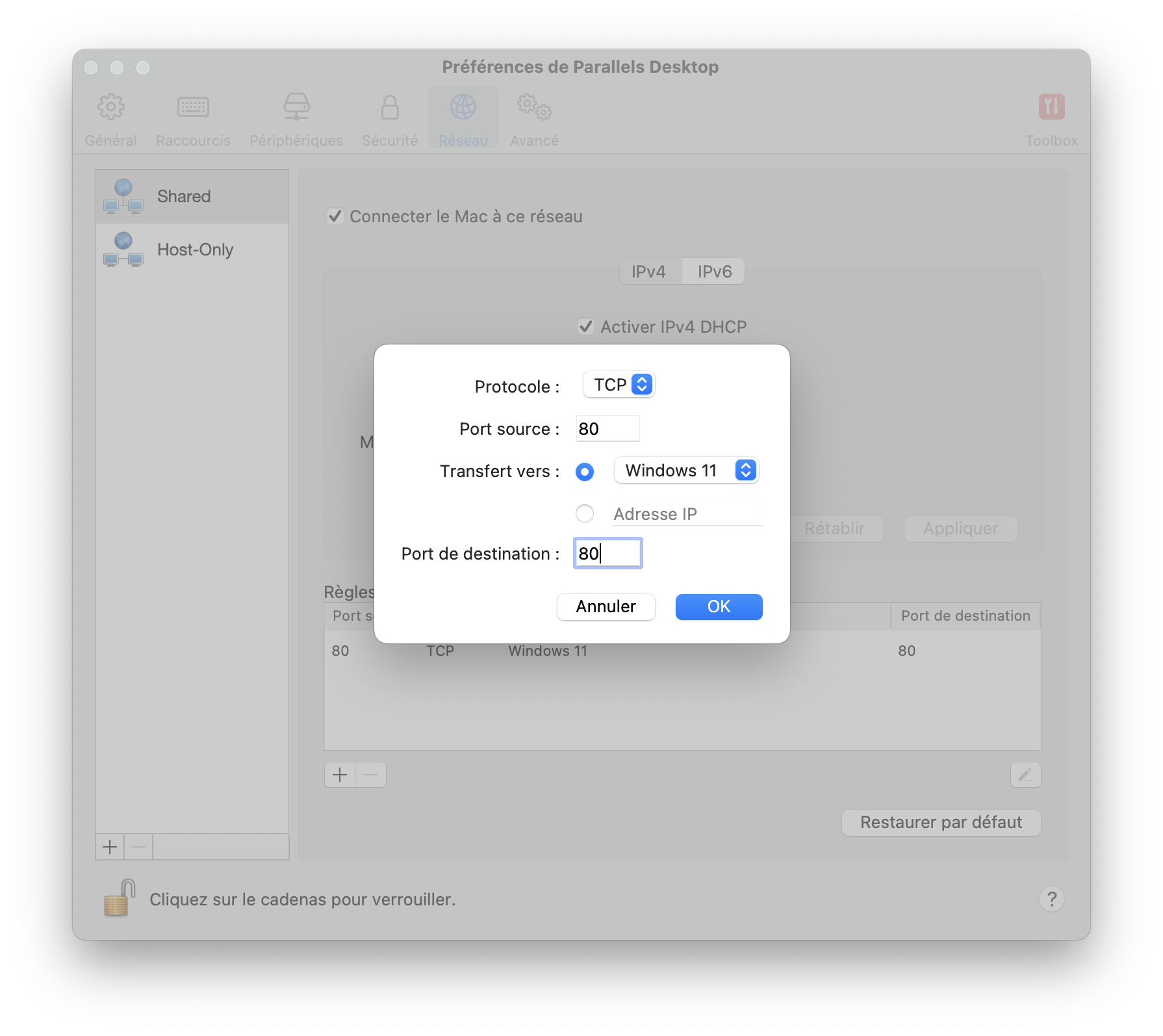Edit the selected rule with pencil icon
The width and height of the screenshot is (1163, 1036).
[1025, 775]
